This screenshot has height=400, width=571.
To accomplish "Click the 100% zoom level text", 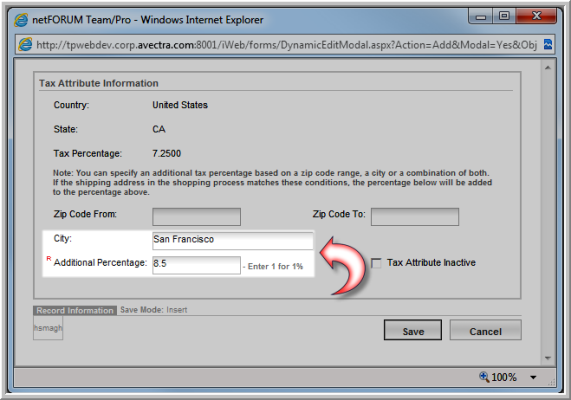I will pos(504,377).
